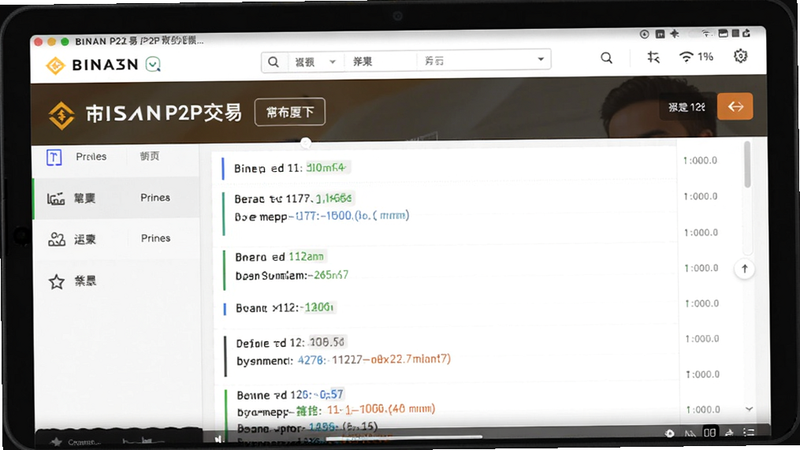This screenshot has width=800, height=450.
Task: Open the 'Boanr x112:-1200' listing row
Action: (444, 308)
